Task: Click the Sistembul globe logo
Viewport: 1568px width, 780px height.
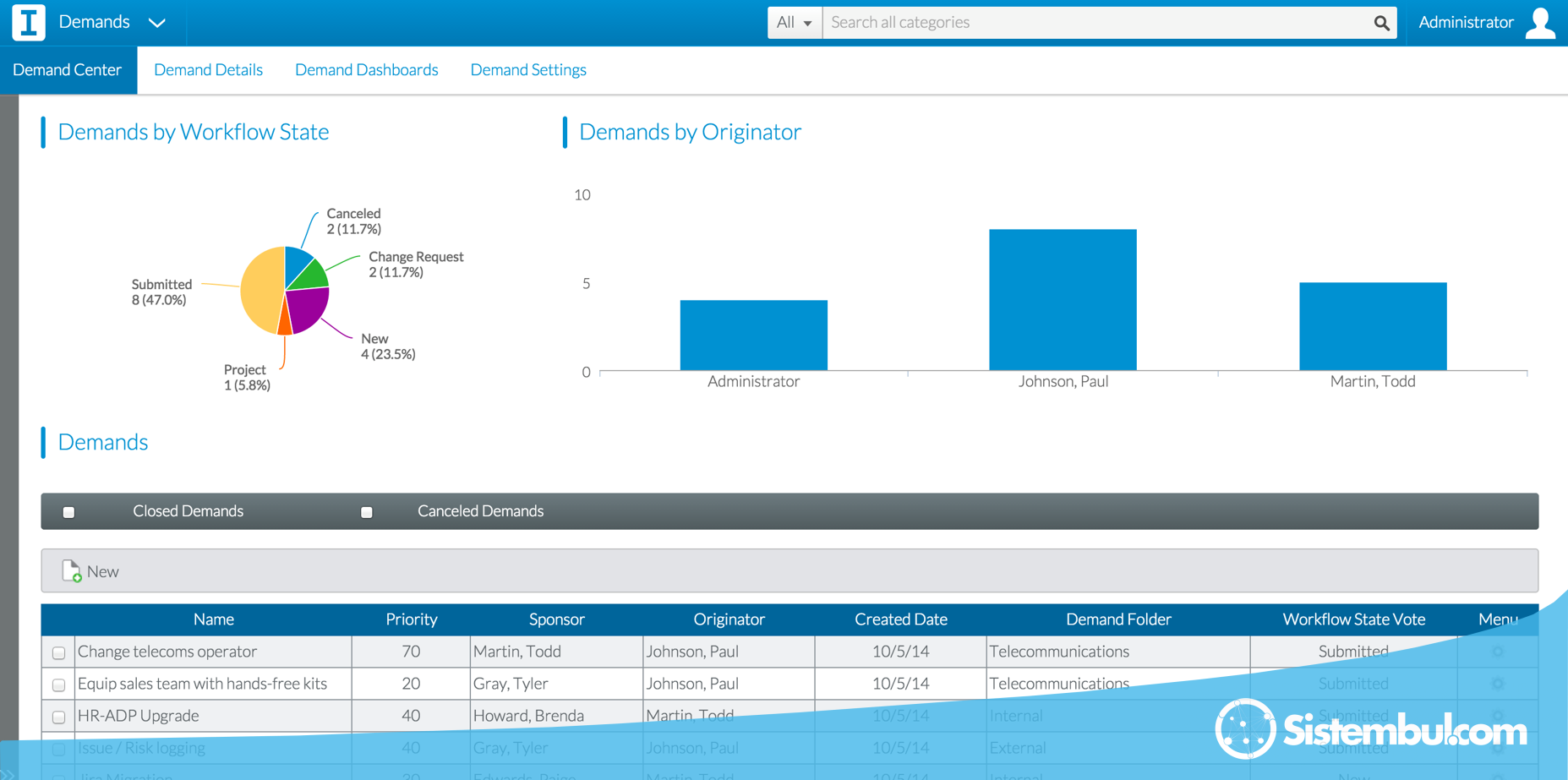Action: point(1244,728)
